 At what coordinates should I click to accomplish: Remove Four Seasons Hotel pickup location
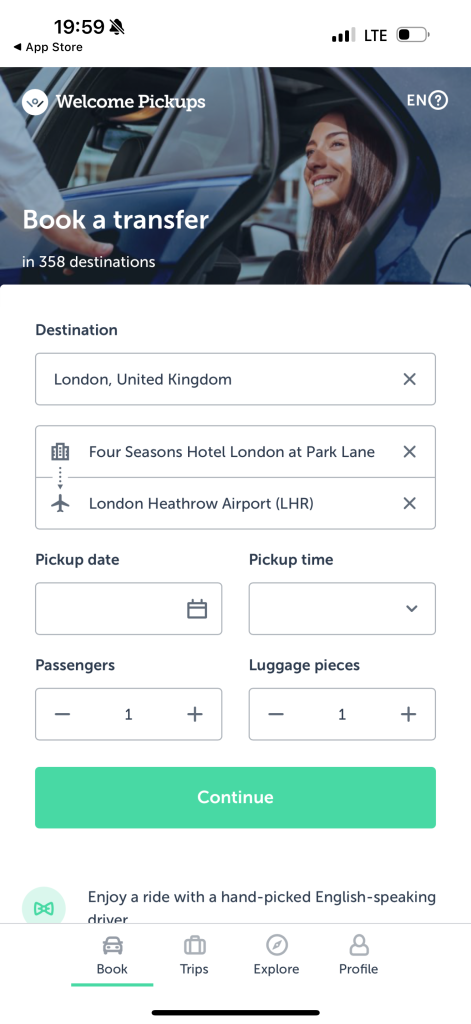[x=410, y=452]
